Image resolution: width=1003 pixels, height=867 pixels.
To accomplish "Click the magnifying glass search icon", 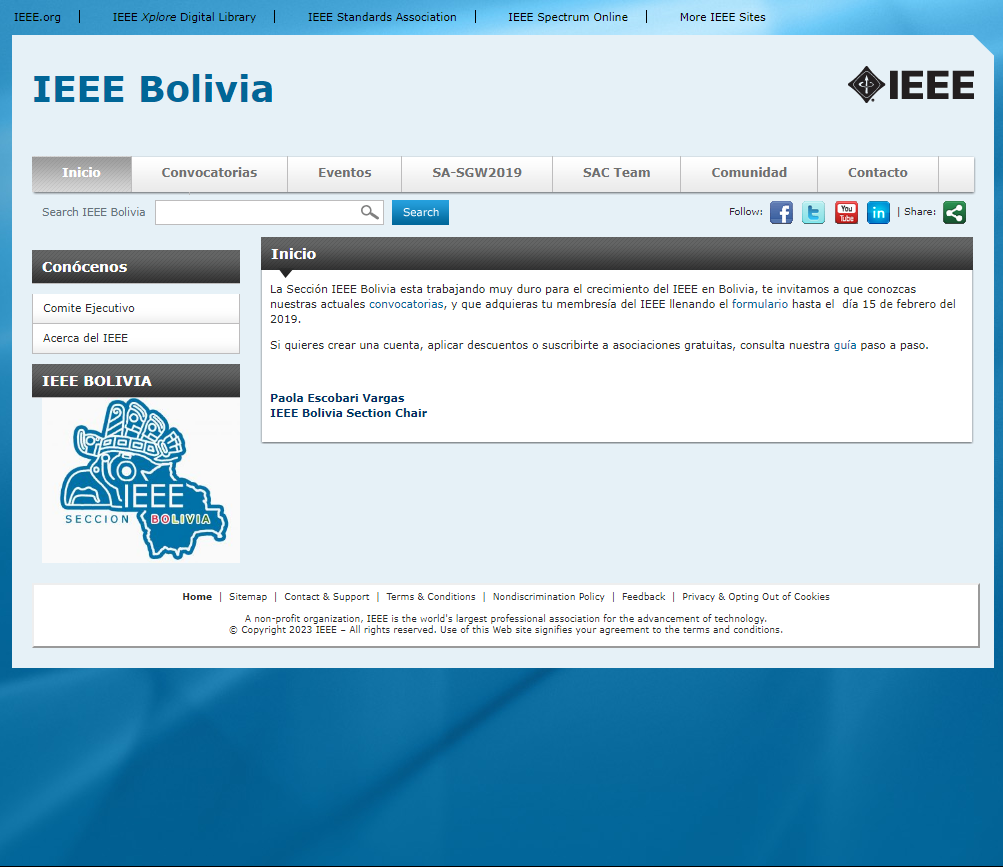I will pos(369,212).
